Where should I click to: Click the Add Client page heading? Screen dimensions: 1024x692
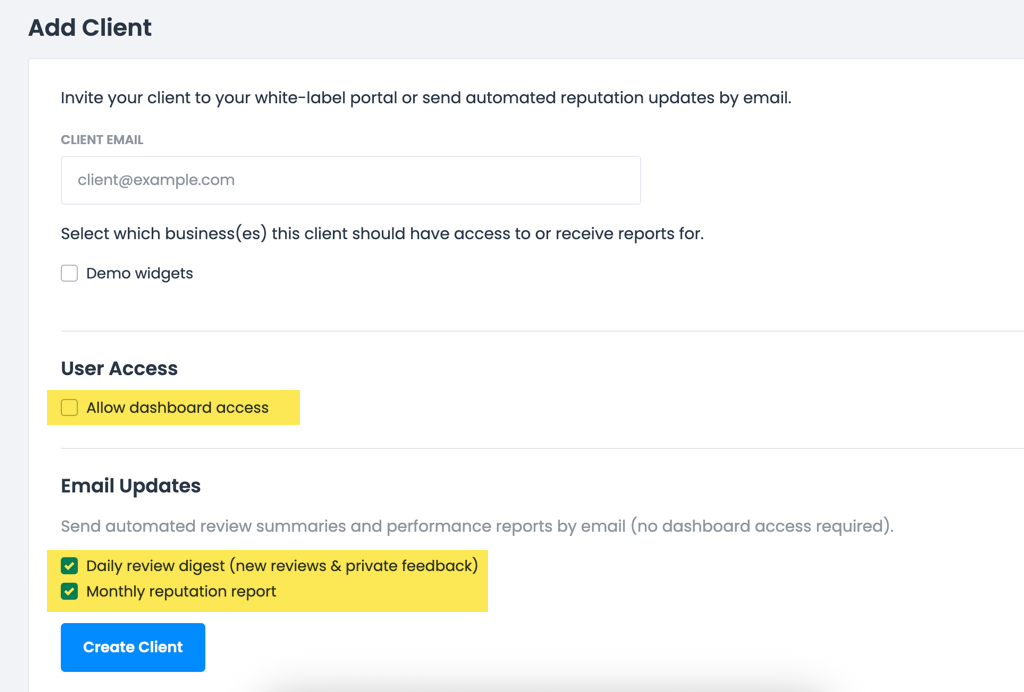90,27
